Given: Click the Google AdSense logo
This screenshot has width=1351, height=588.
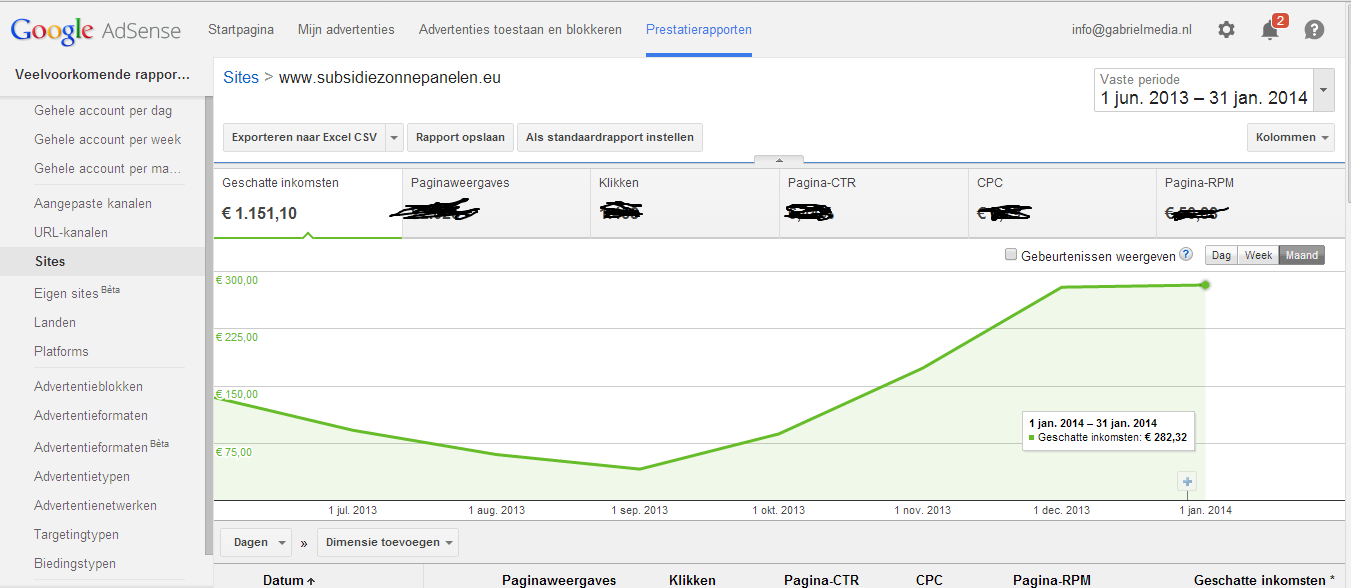Looking at the screenshot, I should tap(96, 30).
